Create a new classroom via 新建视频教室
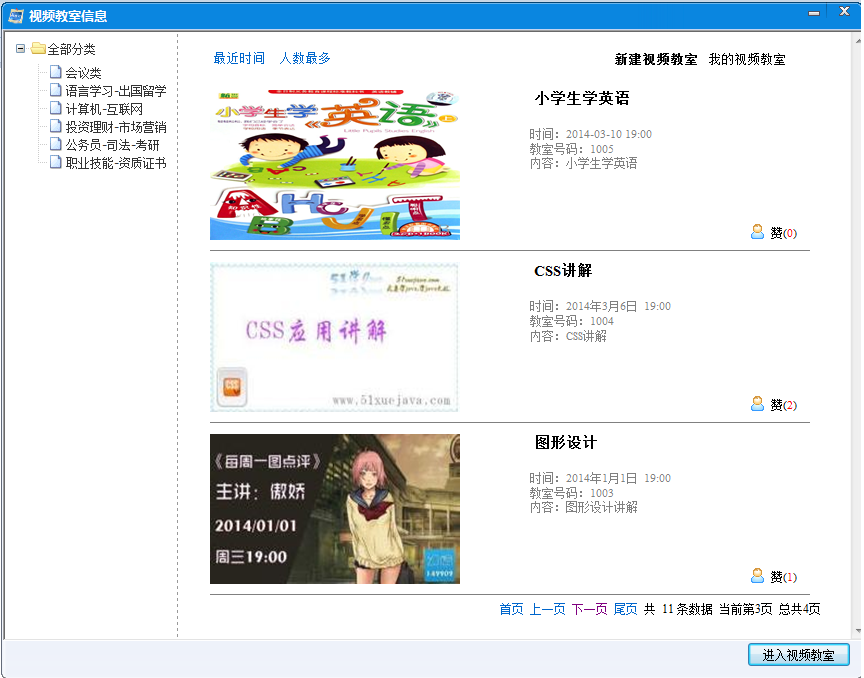Screen dimensions: 864x678 click(x=656, y=60)
